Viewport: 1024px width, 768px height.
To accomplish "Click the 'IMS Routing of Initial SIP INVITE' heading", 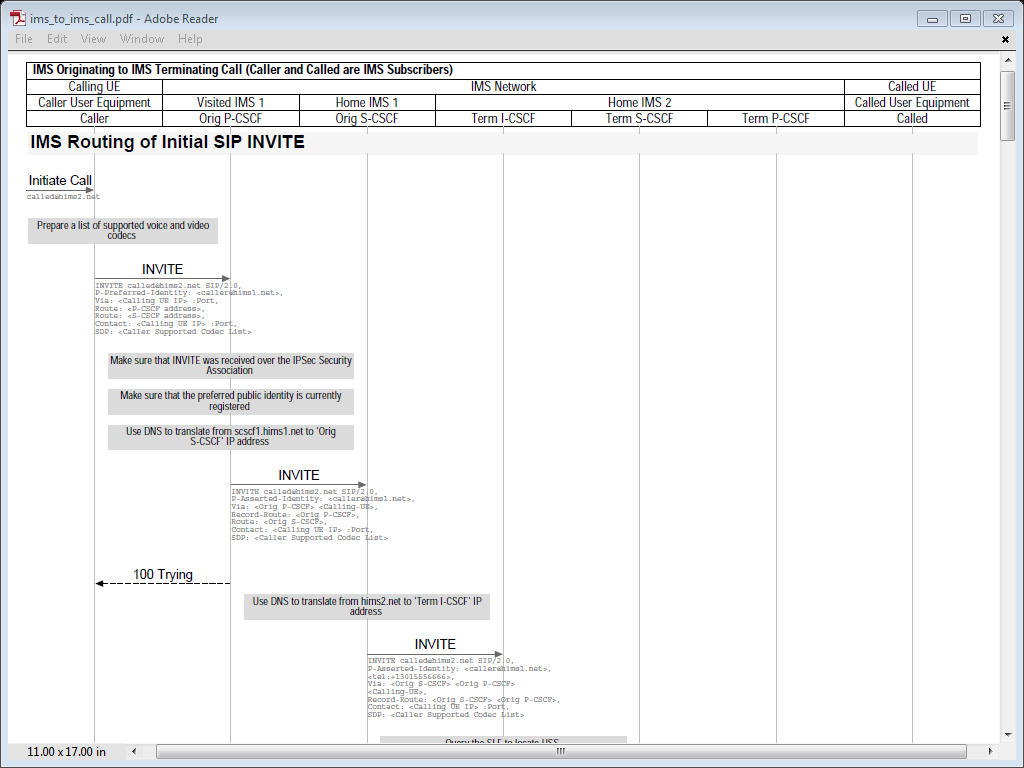I will (167, 142).
